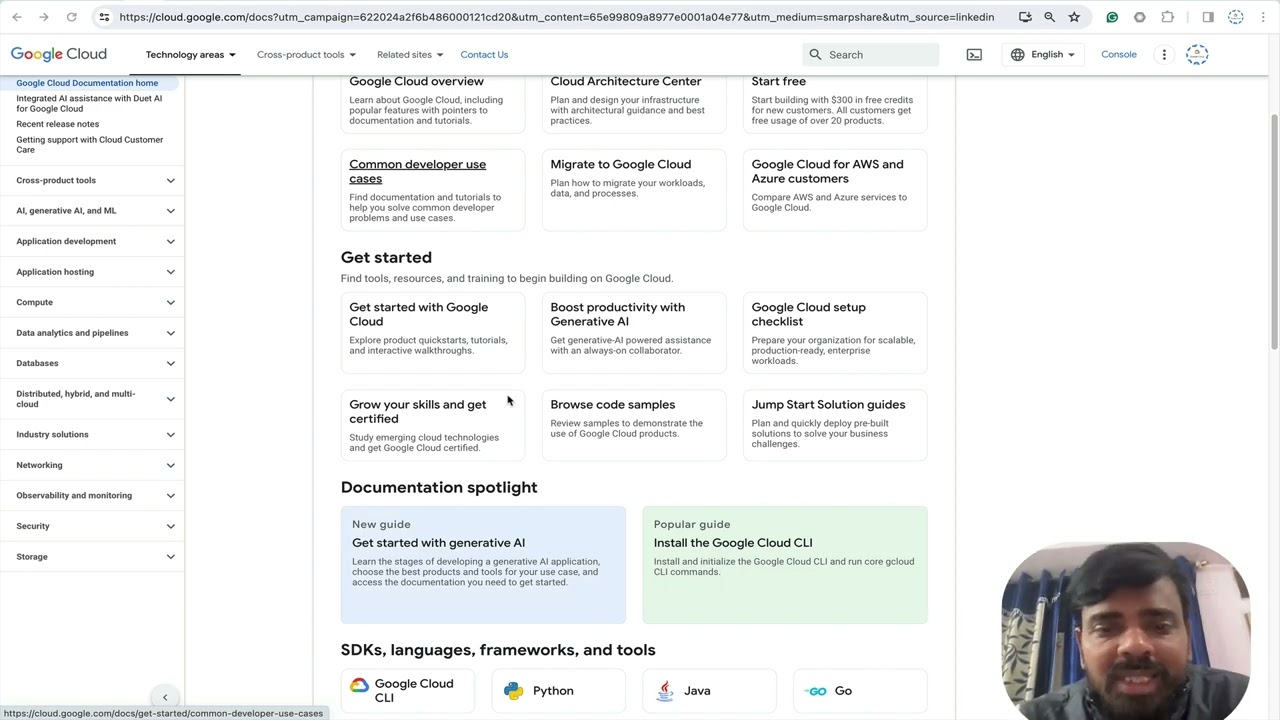Open Recent release notes in sidebar
This screenshot has width=1280, height=720.
(58, 124)
